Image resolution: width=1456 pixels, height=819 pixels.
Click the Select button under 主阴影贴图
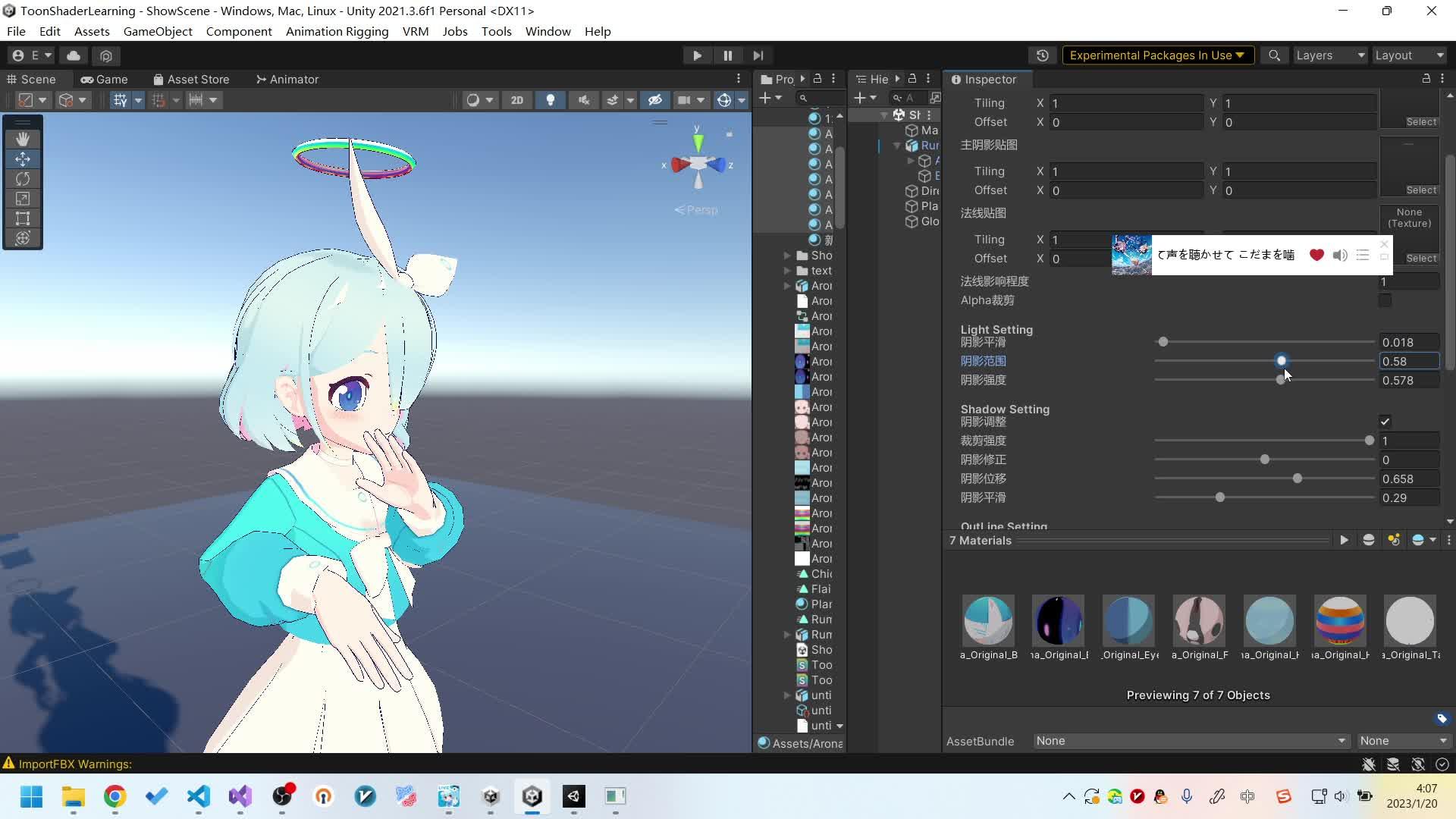[1420, 190]
